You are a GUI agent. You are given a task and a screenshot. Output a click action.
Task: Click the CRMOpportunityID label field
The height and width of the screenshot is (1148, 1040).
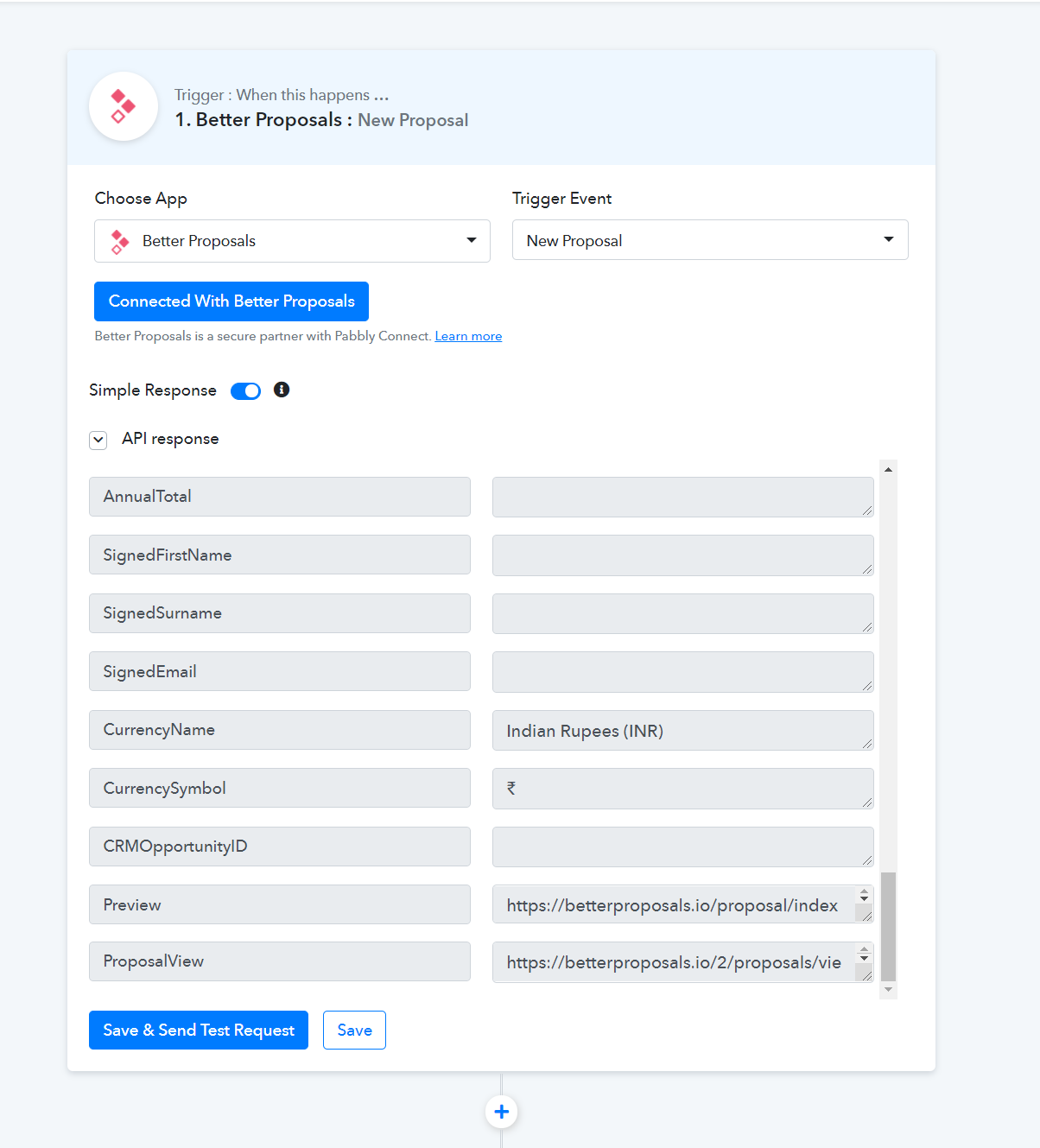tap(280, 847)
